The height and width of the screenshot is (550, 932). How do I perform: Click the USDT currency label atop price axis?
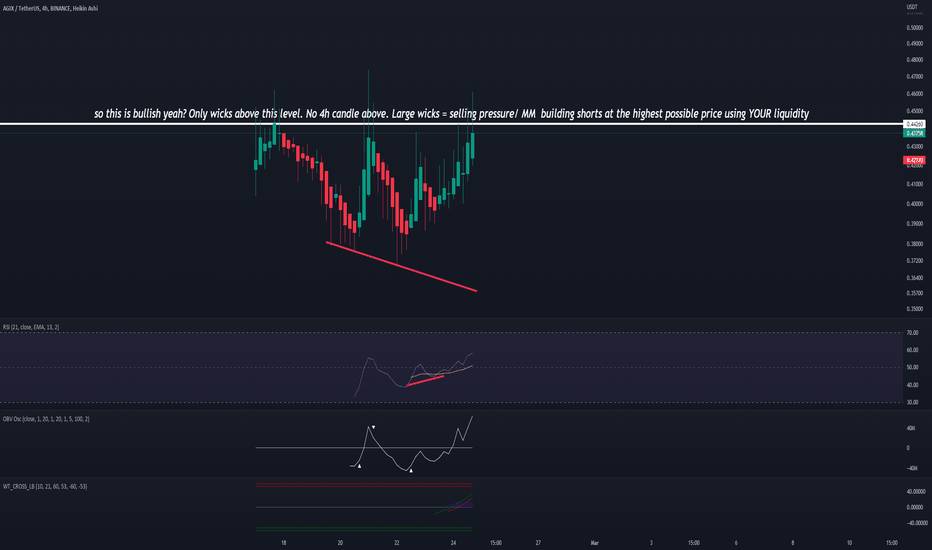[912, 7]
